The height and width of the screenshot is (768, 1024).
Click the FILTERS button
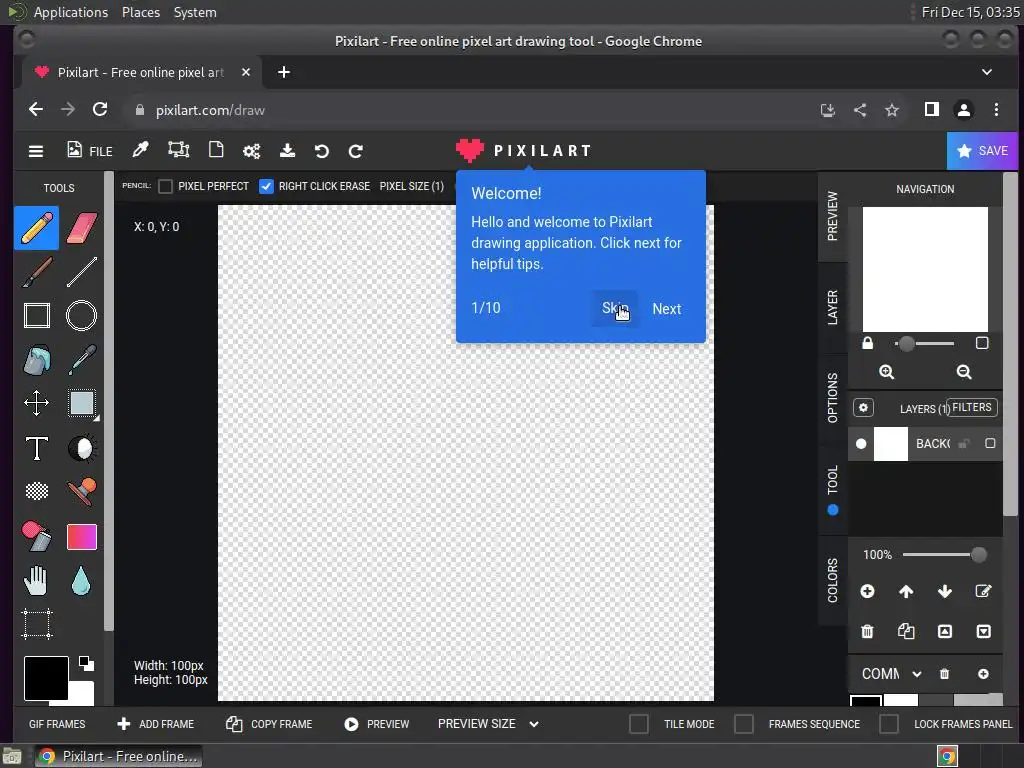point(971,408)
